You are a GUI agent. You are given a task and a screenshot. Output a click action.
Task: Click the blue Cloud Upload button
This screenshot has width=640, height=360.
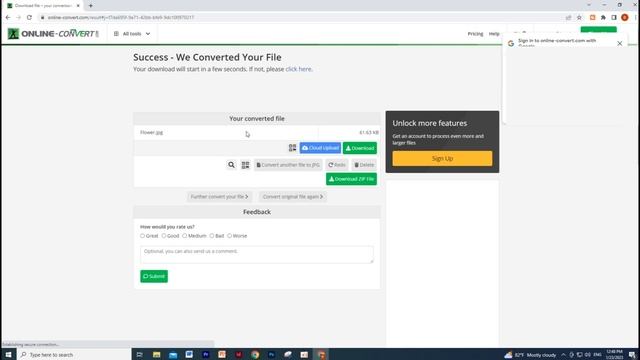pos(320,148)
